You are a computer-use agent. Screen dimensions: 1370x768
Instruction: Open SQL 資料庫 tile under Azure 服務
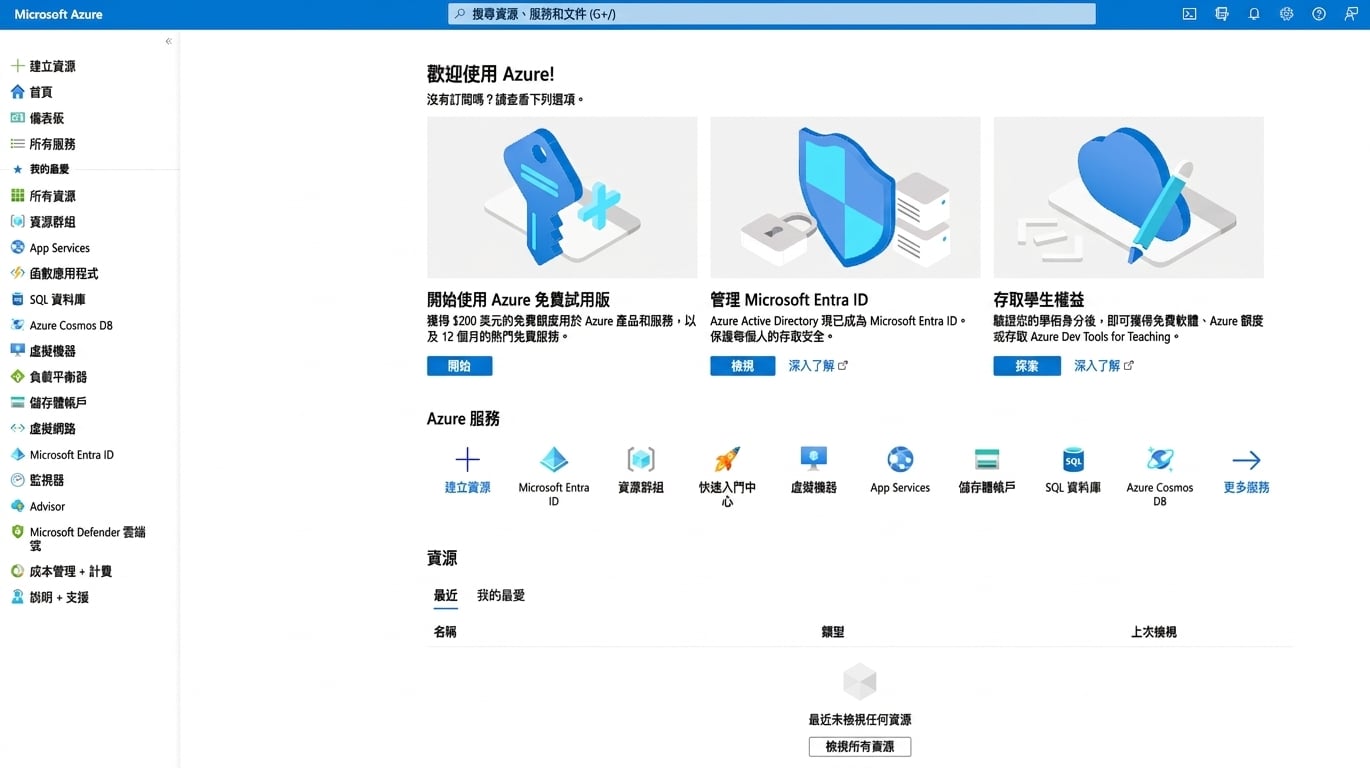pyautogui.click(x=1073, y=470)
